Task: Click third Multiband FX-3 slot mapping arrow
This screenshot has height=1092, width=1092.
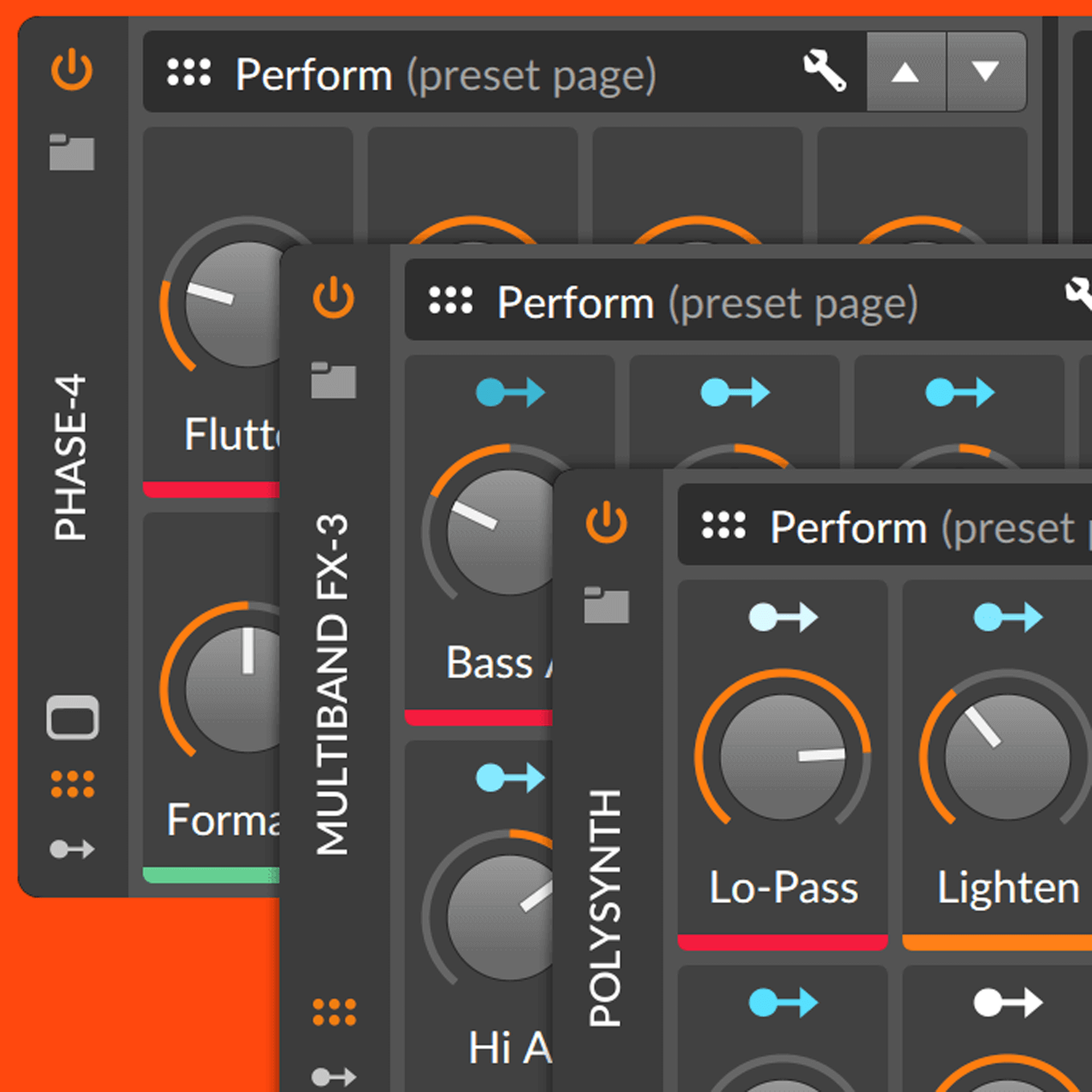Action: tap(960, 393)
